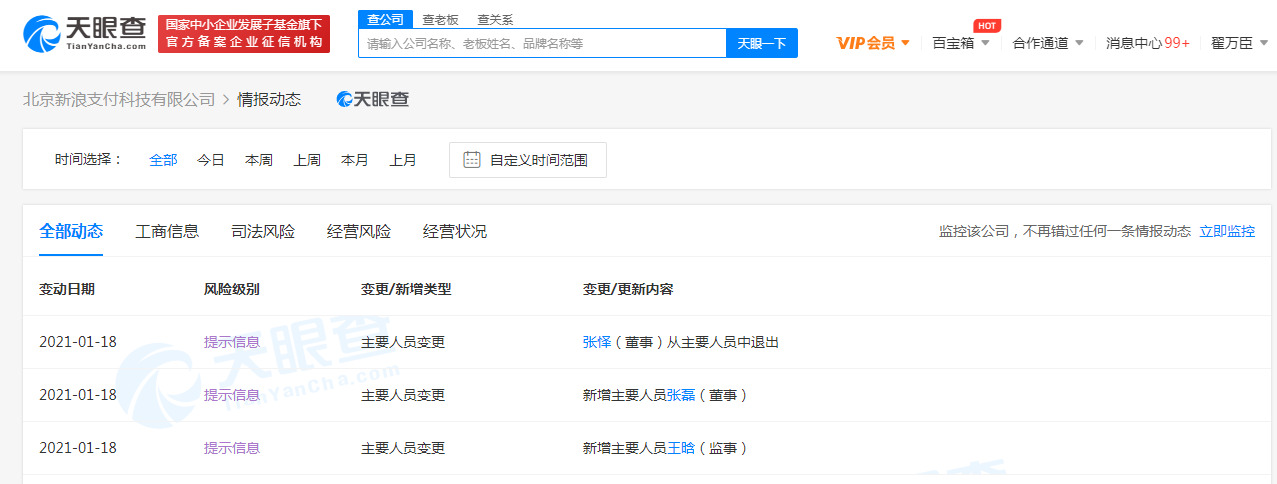
Task: Open the 消息中心 notifications
Action: (1148, 43)
